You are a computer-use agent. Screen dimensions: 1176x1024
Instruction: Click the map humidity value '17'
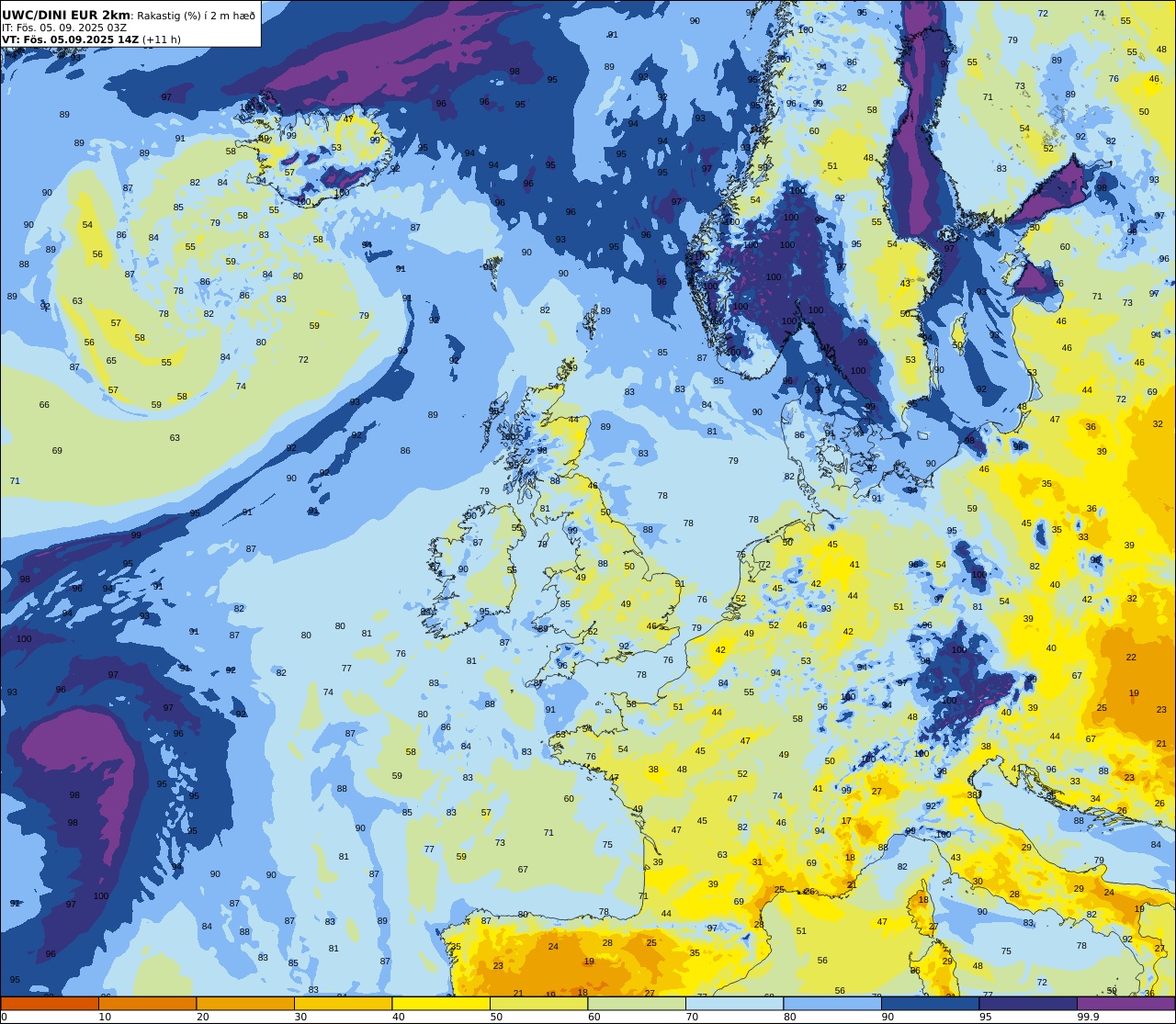(846, 821)
